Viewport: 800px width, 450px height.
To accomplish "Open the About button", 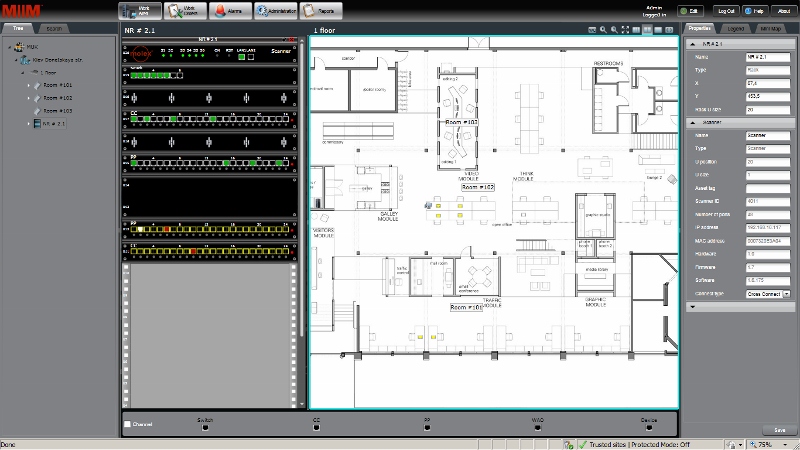I will tap(783, 11).
